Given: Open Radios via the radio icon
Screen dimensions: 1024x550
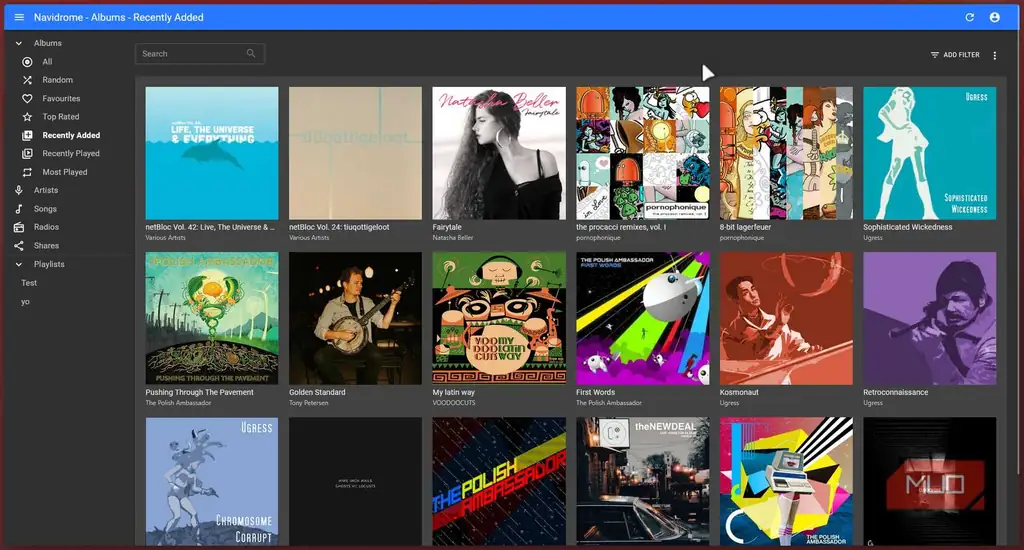Looking at the screenshot, I should click(x=19, y=227).
